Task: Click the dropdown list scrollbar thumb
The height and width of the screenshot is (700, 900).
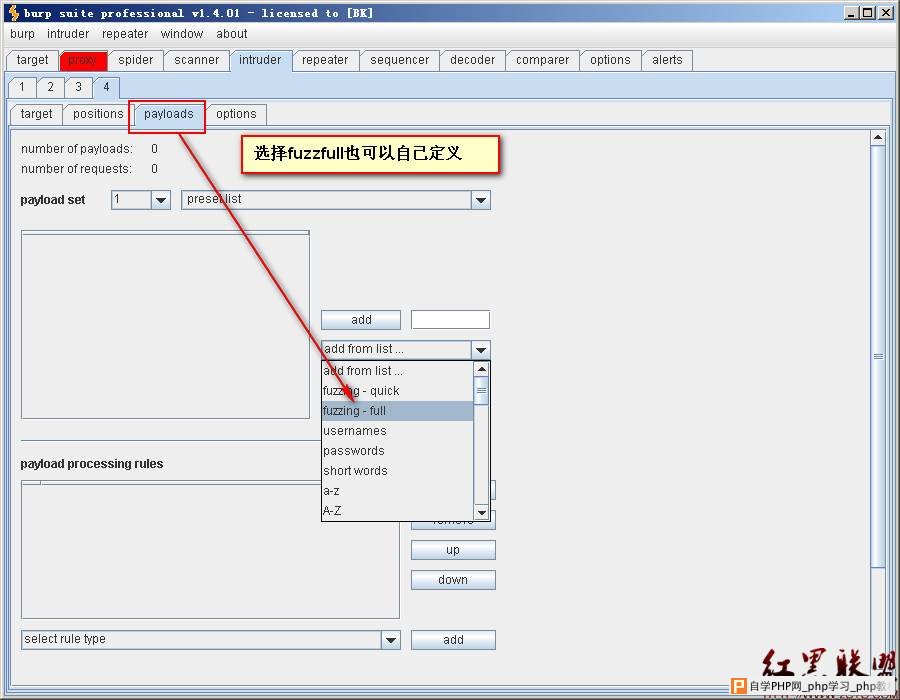Action: tap(482, 391)
